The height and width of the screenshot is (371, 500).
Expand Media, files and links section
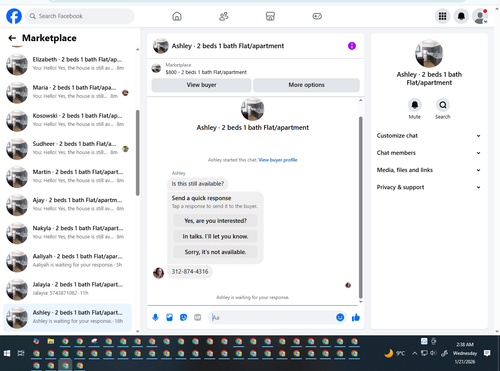tap(429, 170)
